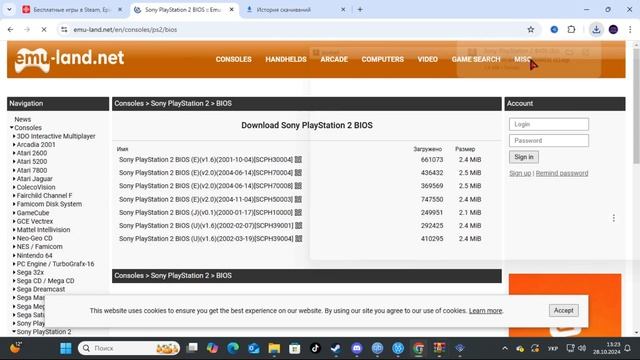Open the HANDHELDS menu

286,59
